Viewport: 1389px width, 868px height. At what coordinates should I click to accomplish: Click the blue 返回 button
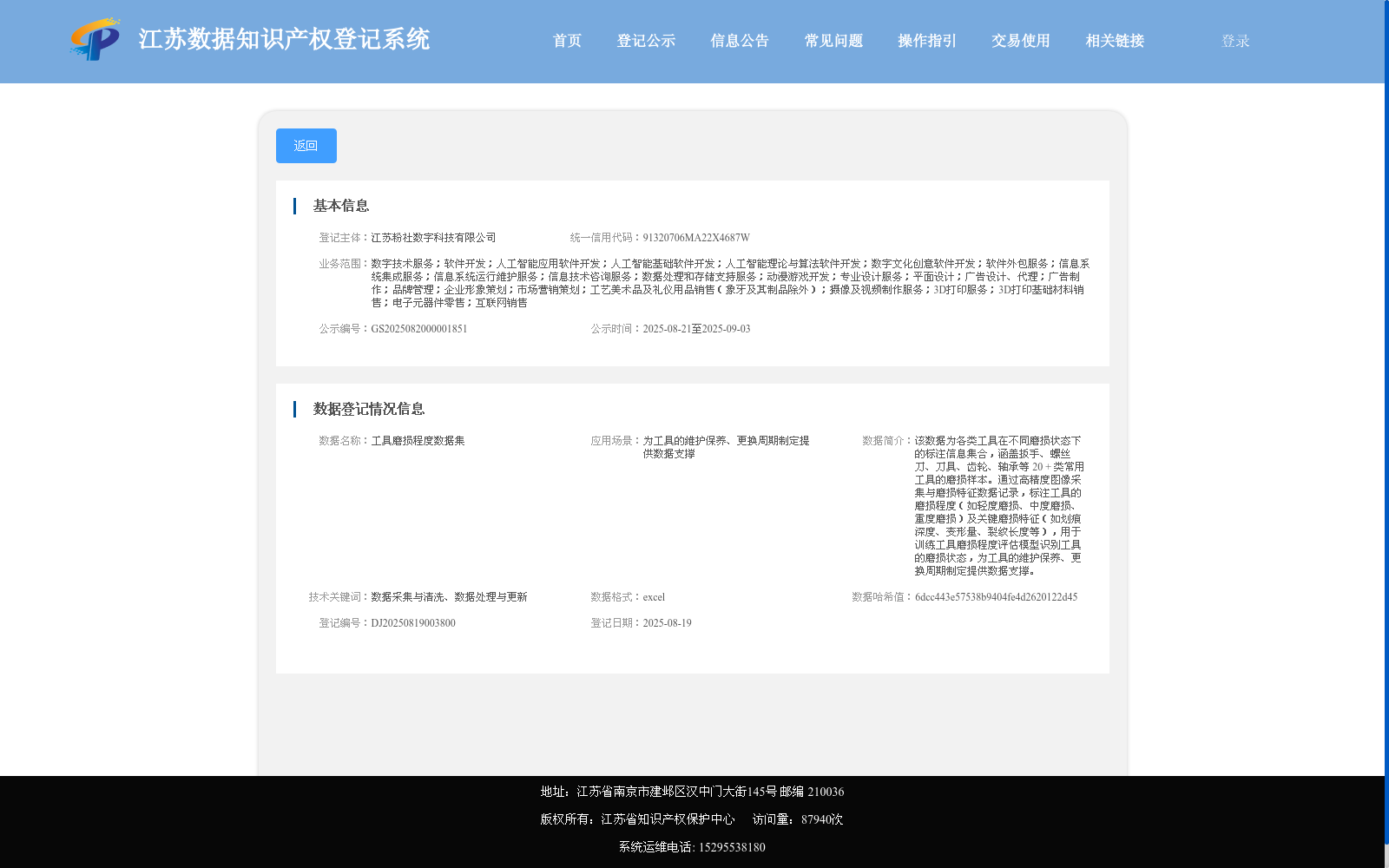(306, 146)
